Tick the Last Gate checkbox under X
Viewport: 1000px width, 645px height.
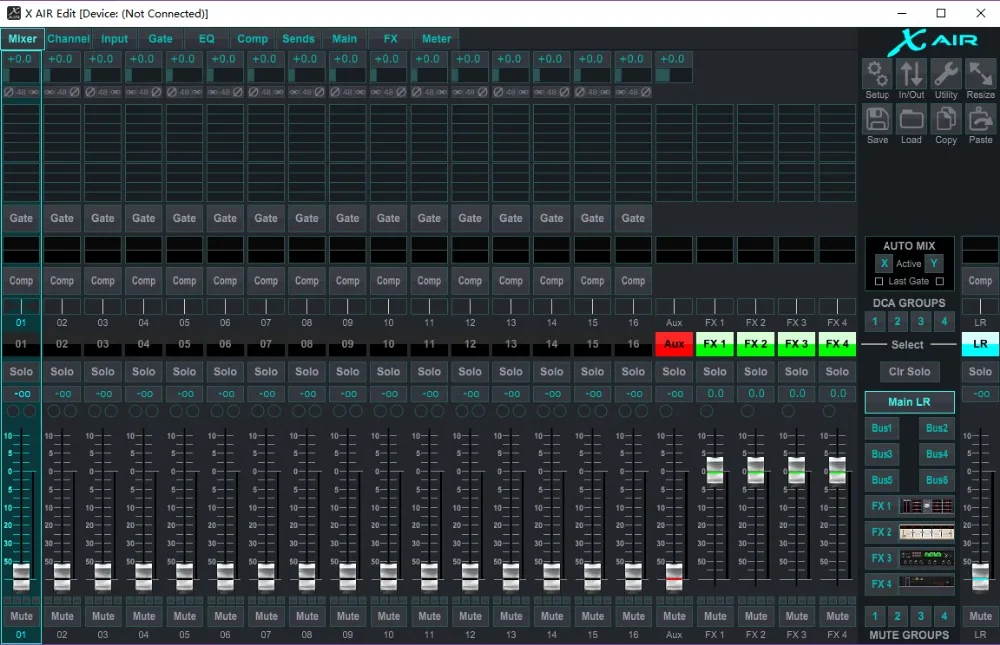pyautogui.click(x=879, y=281)
